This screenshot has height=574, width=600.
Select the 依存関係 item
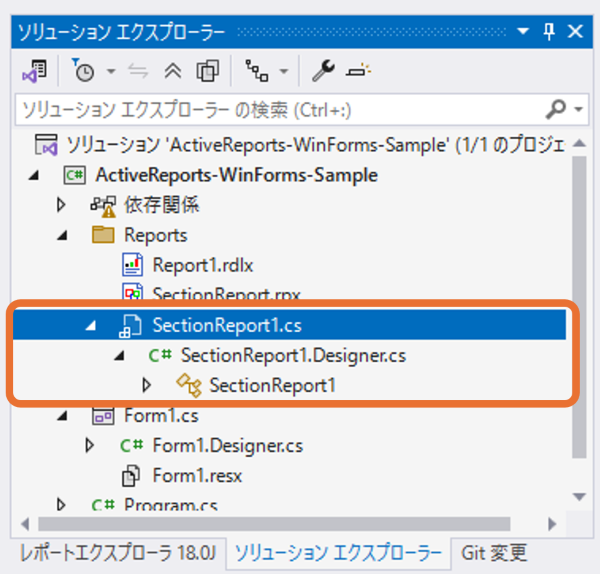(161, 205)
